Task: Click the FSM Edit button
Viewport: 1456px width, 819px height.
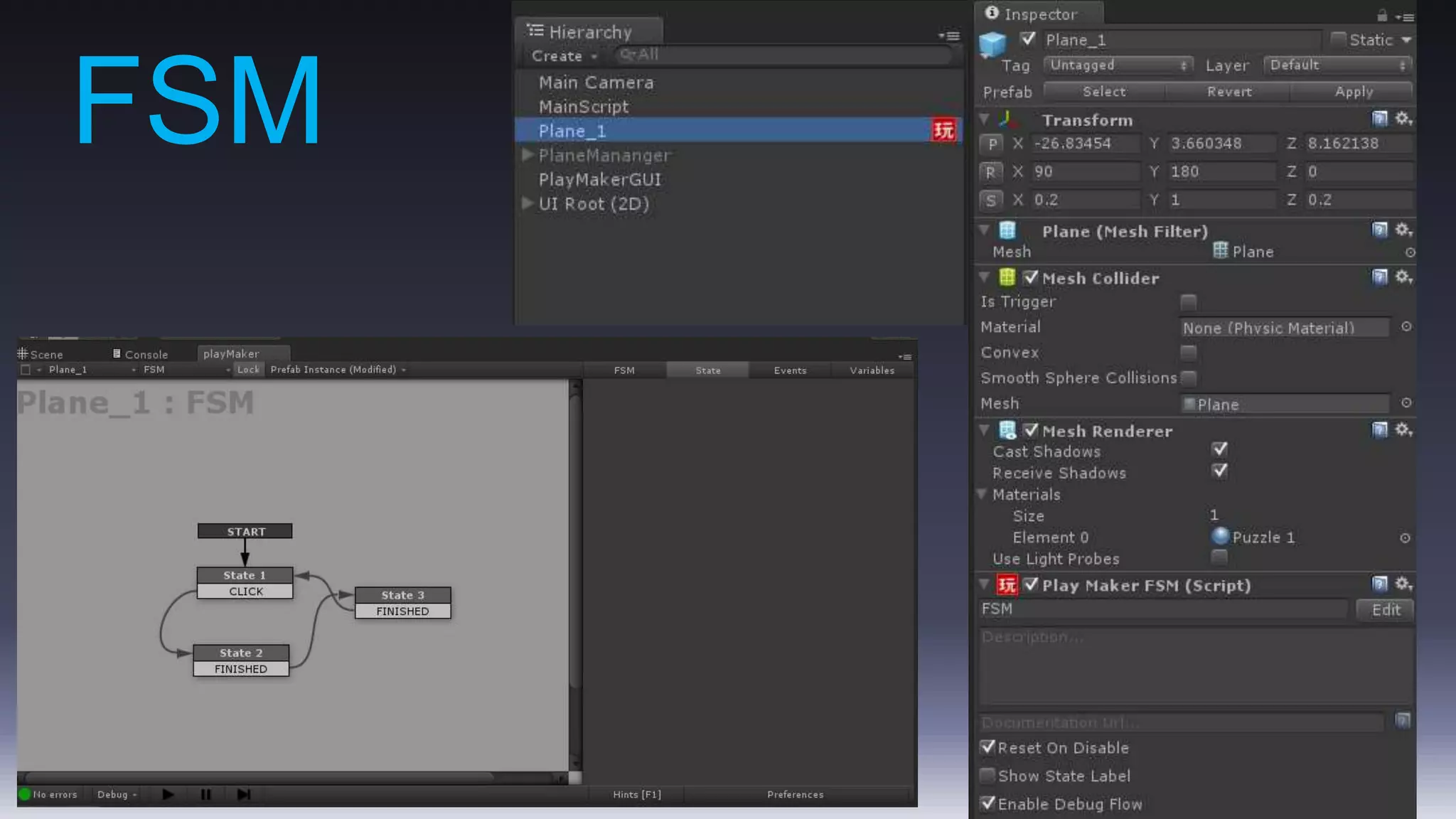Action: pyautogui.click(x=1385, y=610)
